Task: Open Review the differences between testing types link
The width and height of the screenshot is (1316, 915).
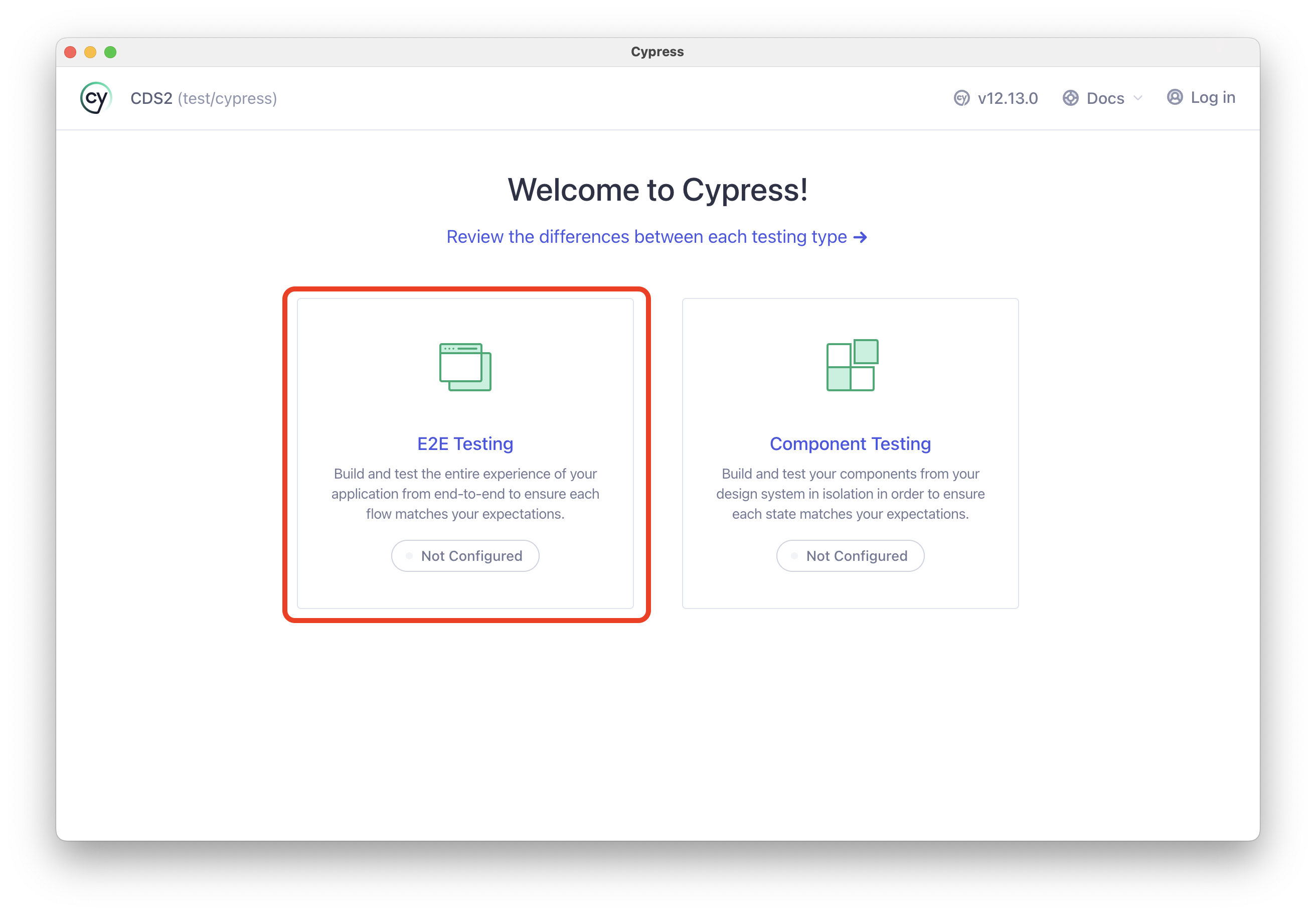Action: coord(656,237)
